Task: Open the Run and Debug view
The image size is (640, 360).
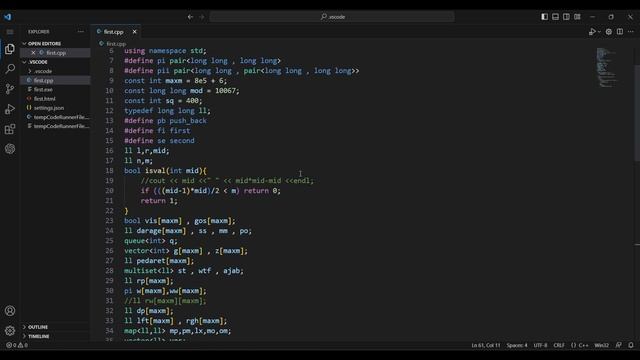Action: pyautogui.click(x=10, y=109)
